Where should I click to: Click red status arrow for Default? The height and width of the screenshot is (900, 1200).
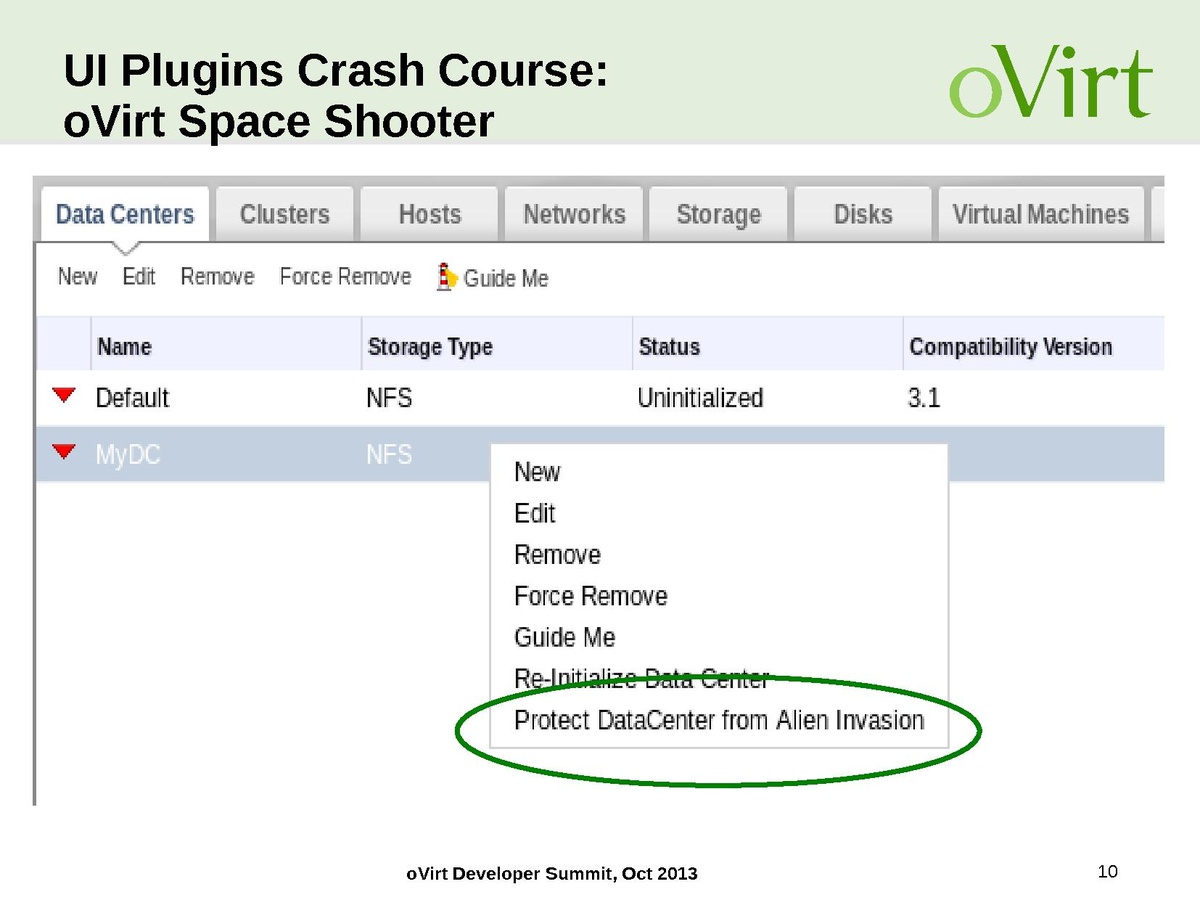point(64,397)
